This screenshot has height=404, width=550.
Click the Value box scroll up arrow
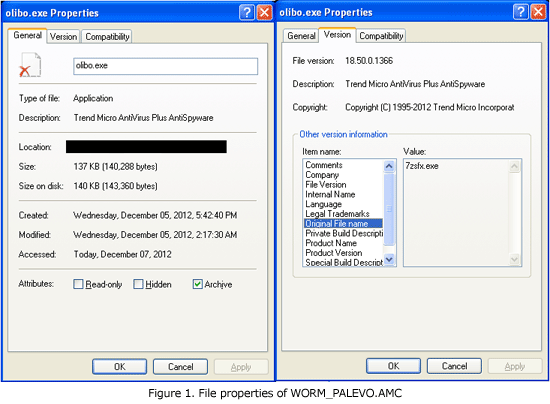point(514,166)
